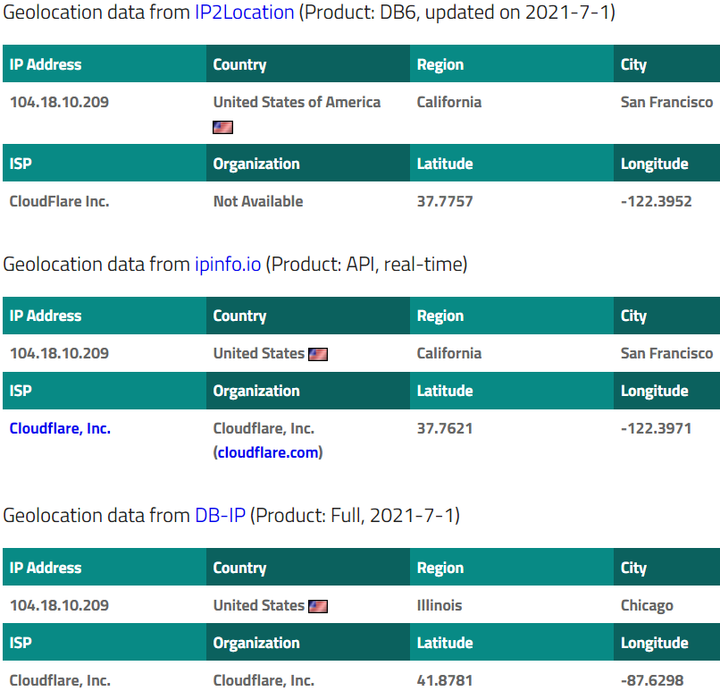Click the ipinfo.io heading's Product: API text
Screen dimensions: 720x691
322,264
